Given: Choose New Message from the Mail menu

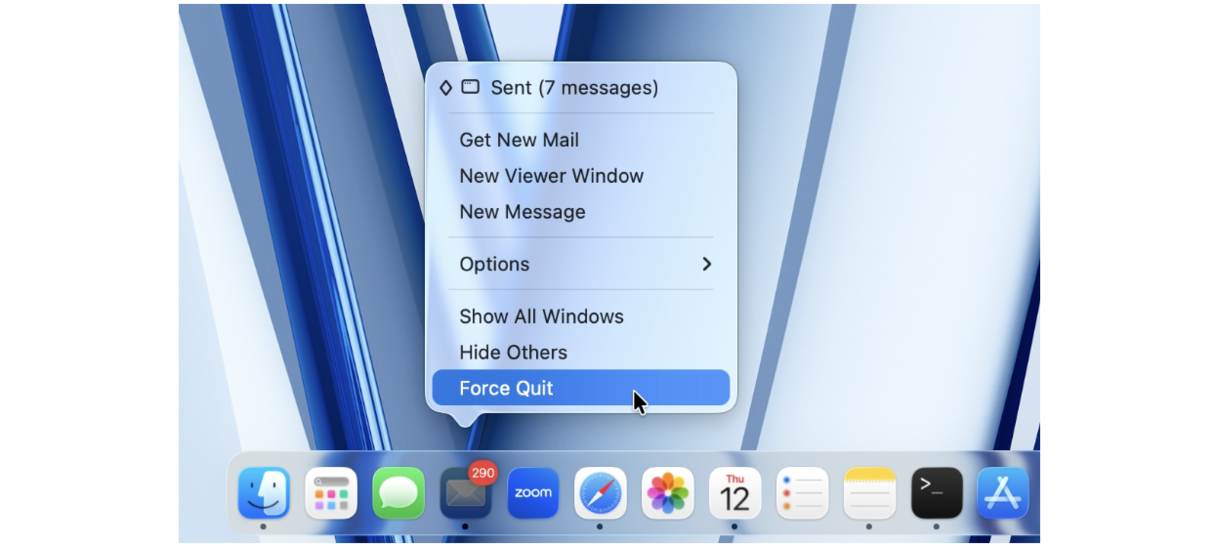Looking at the screenshot, I should [x=581, y=212].
